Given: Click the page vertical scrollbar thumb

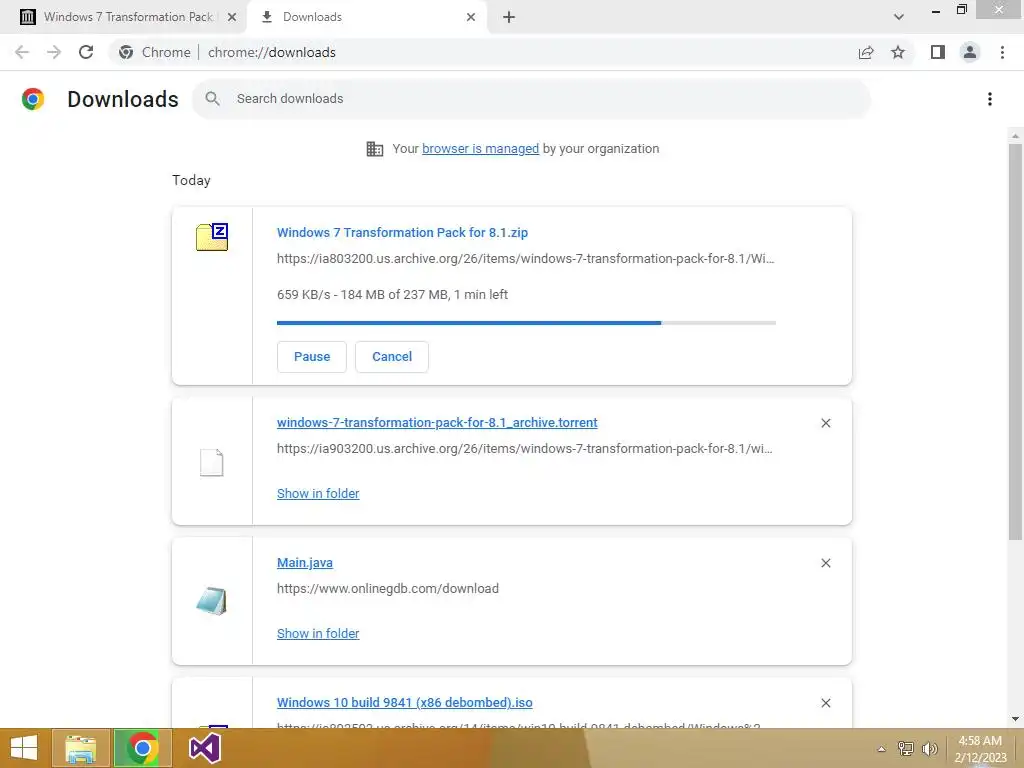Looking at the screenshot, I should [1015, 342].
